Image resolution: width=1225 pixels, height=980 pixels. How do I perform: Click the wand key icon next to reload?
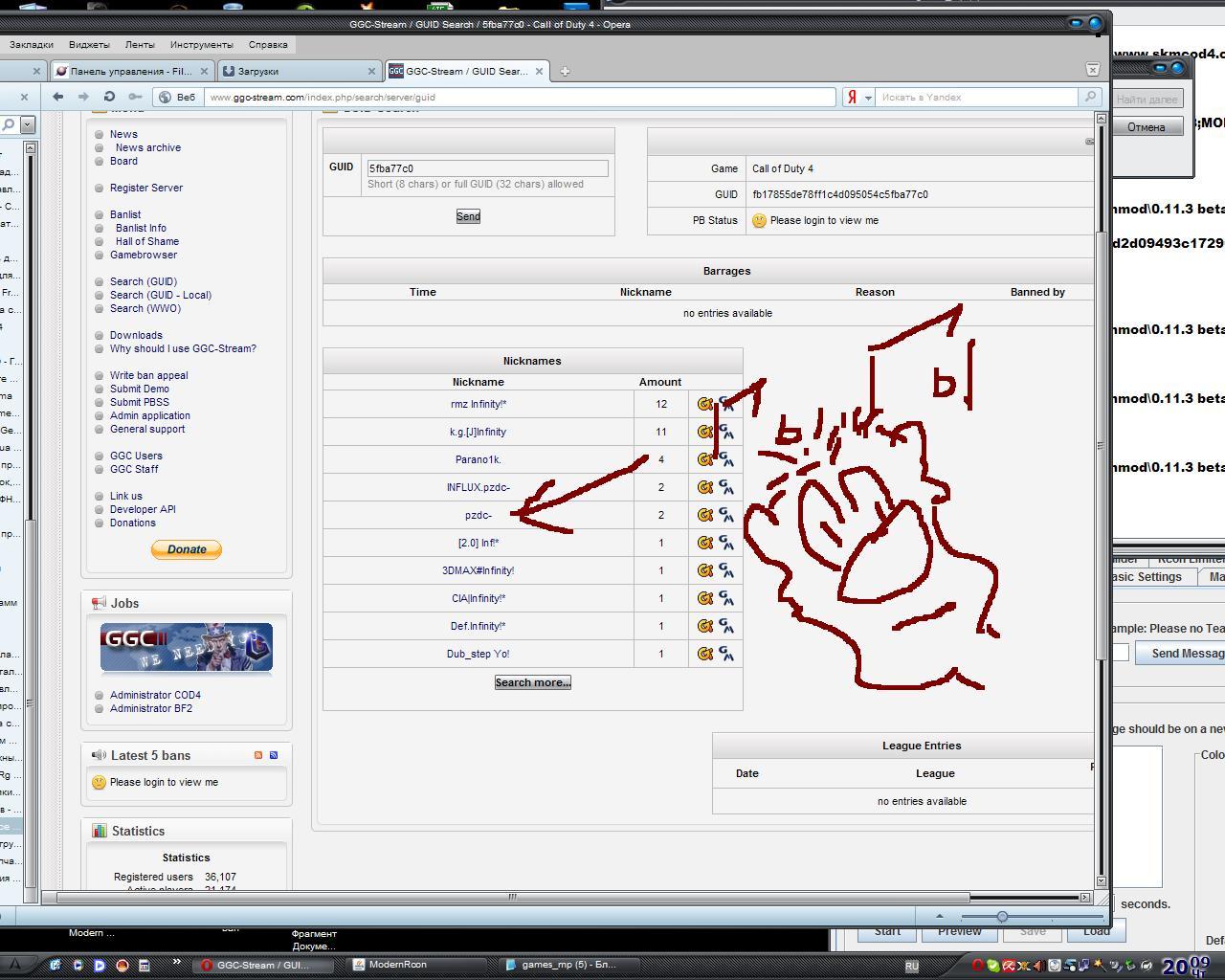135,97
